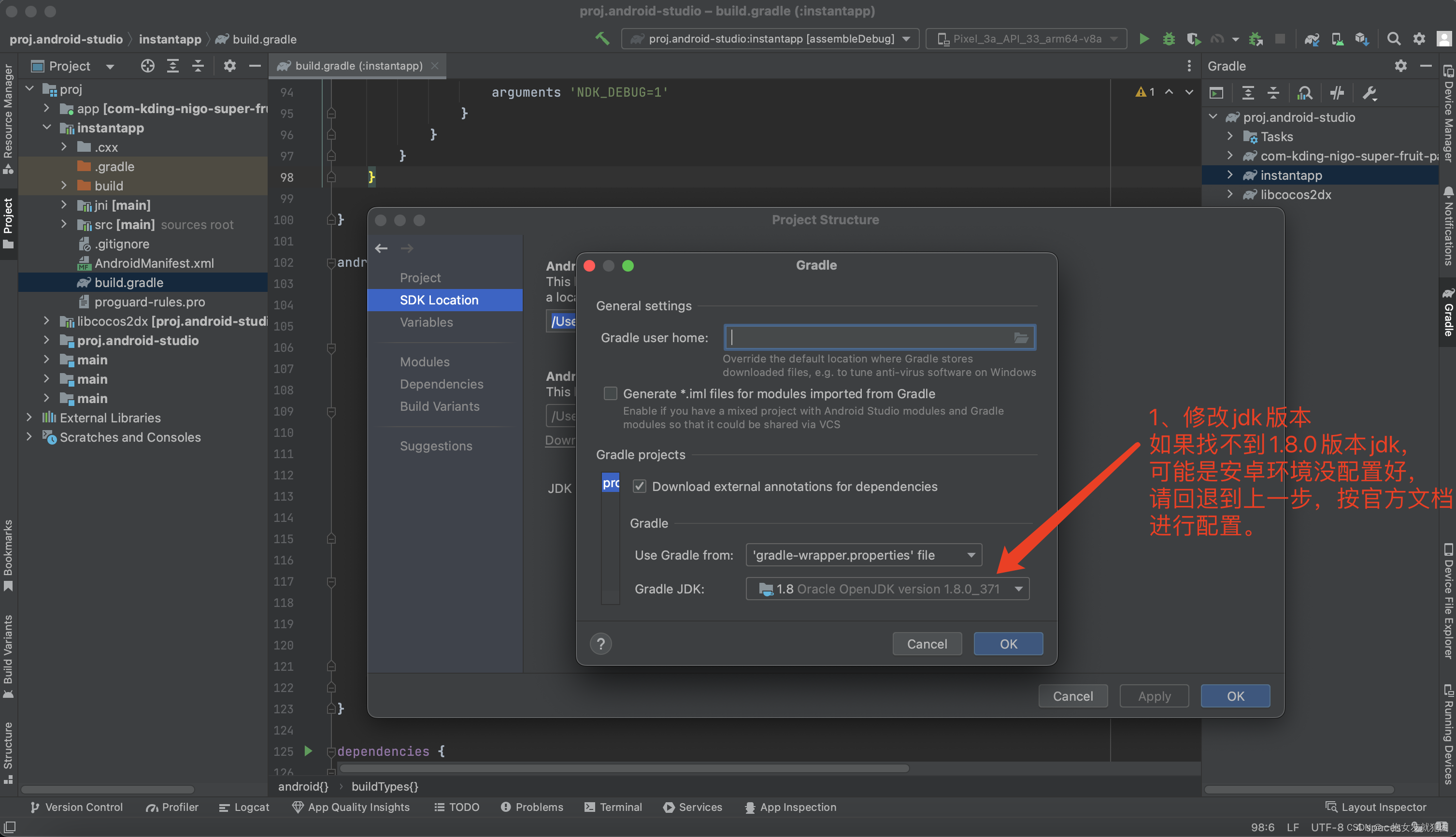Debug the instantapp configuration
Viewport: 1456px width, 837px height.
coord(1168,39)
